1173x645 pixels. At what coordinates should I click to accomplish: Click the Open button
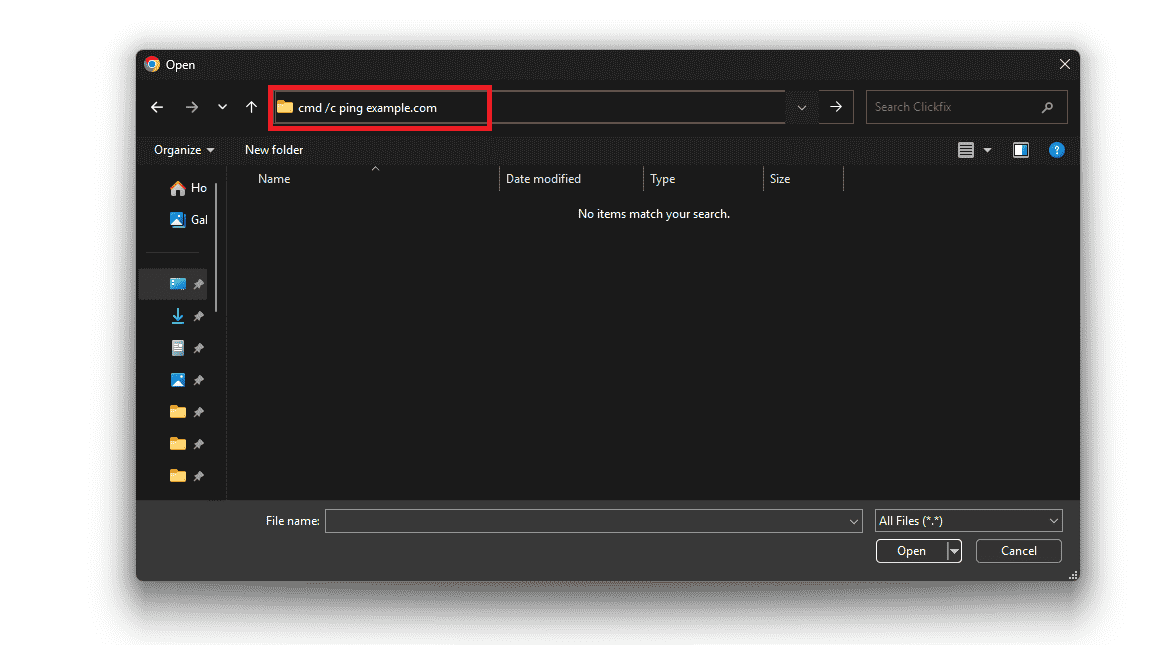[x=911, y=551]
